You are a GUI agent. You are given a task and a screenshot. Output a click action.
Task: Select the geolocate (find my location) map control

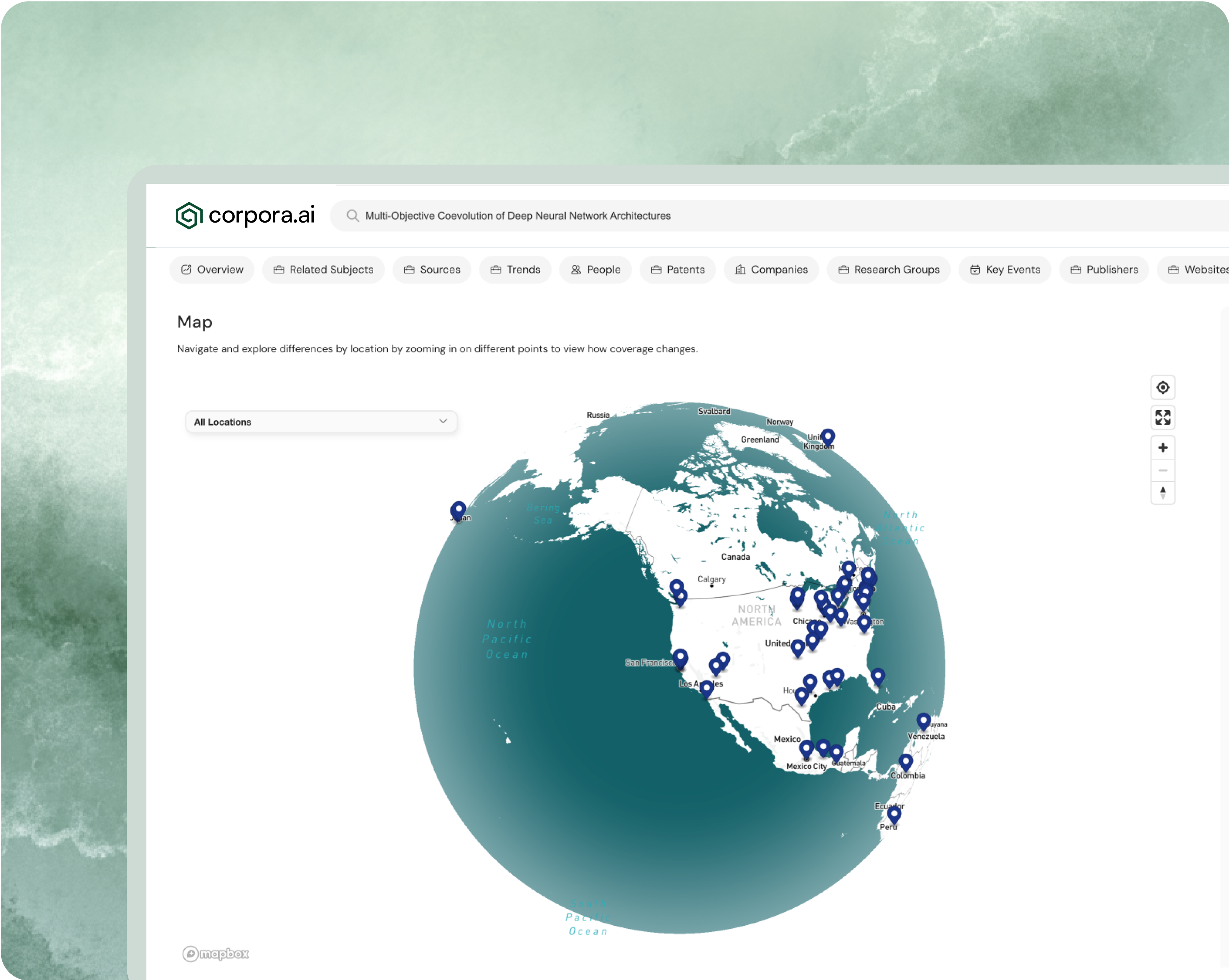point(1163,388)
